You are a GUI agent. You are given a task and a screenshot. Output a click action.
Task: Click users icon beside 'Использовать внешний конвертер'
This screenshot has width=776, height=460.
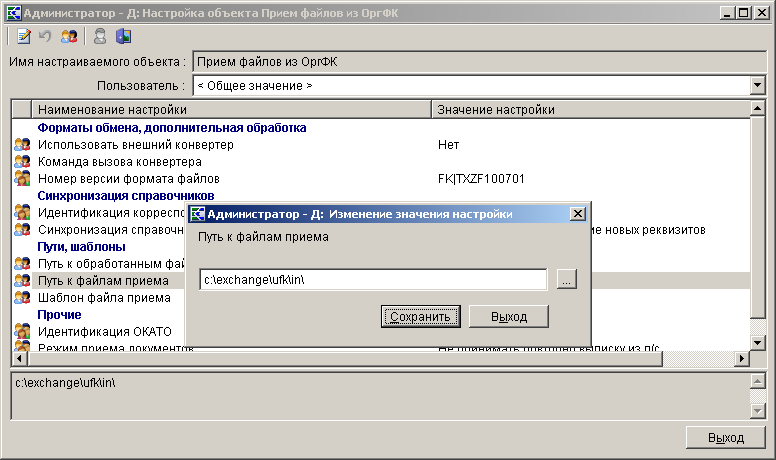(x=22, y=145)
